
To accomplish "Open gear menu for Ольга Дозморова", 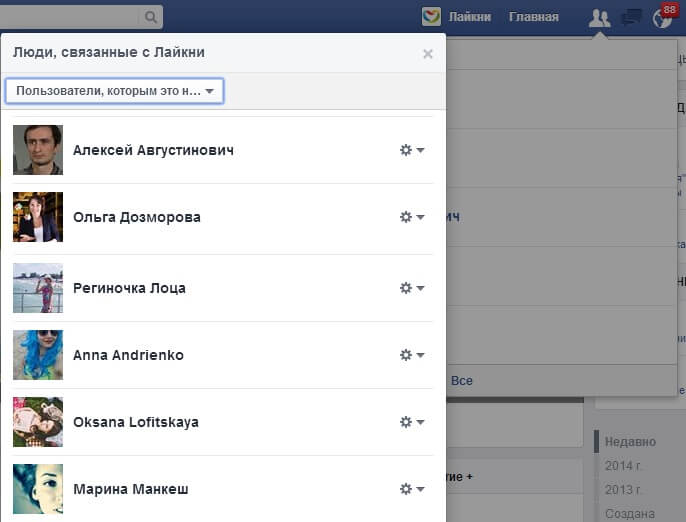I will click(412, 217).
